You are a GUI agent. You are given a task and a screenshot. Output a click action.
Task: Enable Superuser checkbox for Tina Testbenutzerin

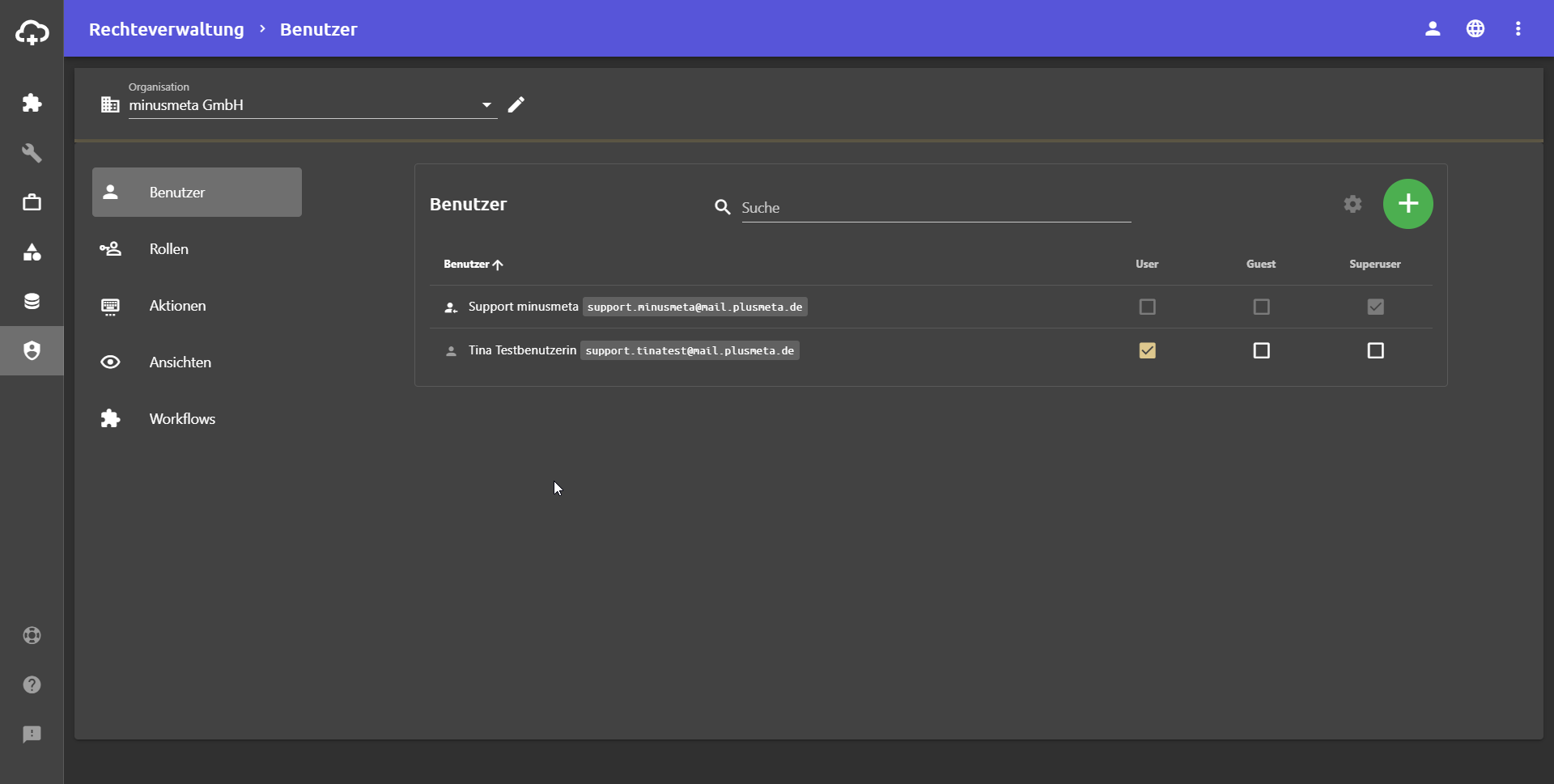pyautogui.click(x=1375, y=350)
